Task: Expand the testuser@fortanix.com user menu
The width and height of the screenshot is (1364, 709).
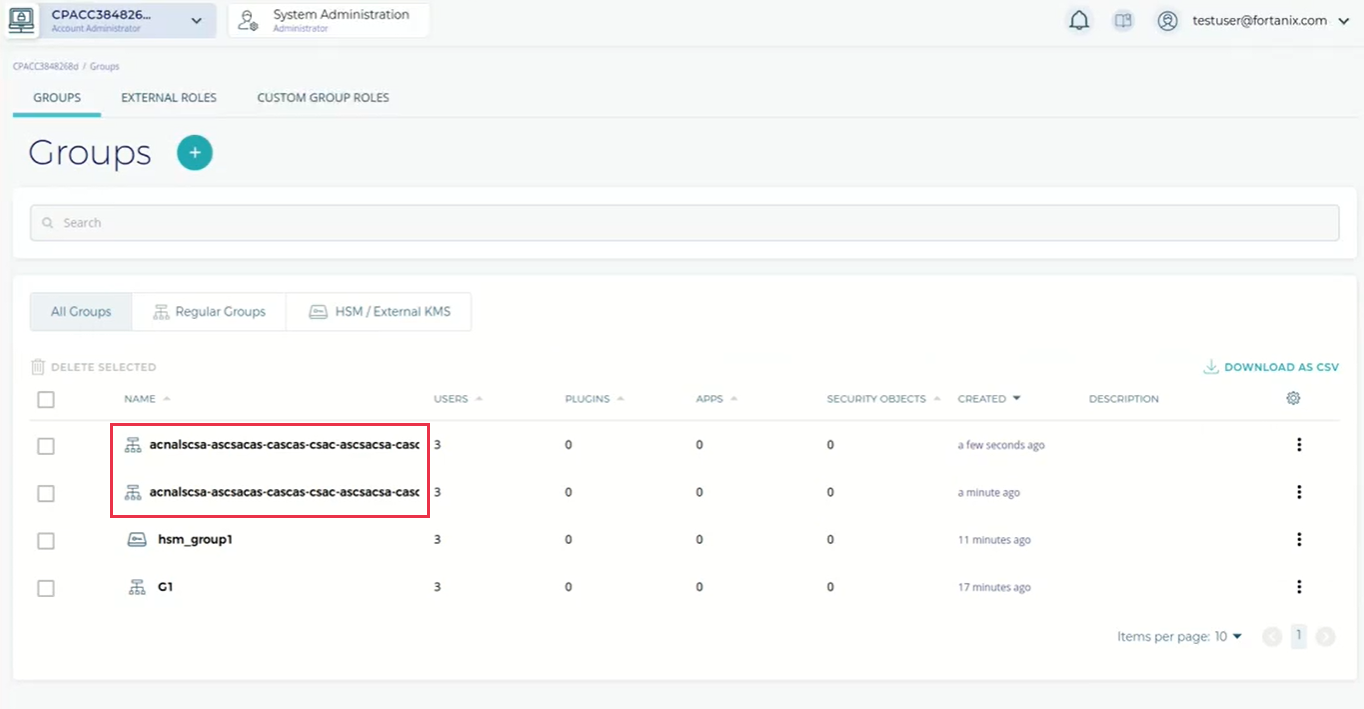Action: (1343, 21)
